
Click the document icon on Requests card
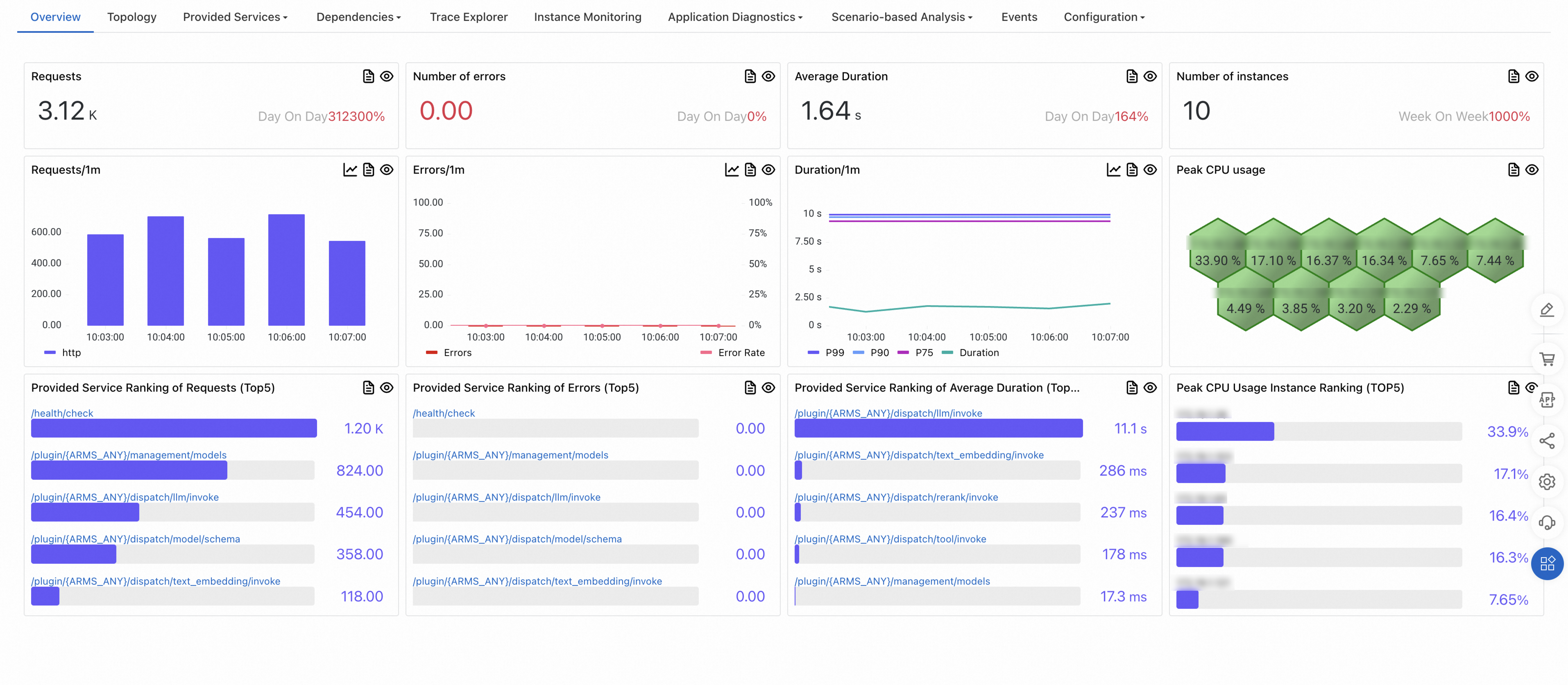[x=368, y=76]
